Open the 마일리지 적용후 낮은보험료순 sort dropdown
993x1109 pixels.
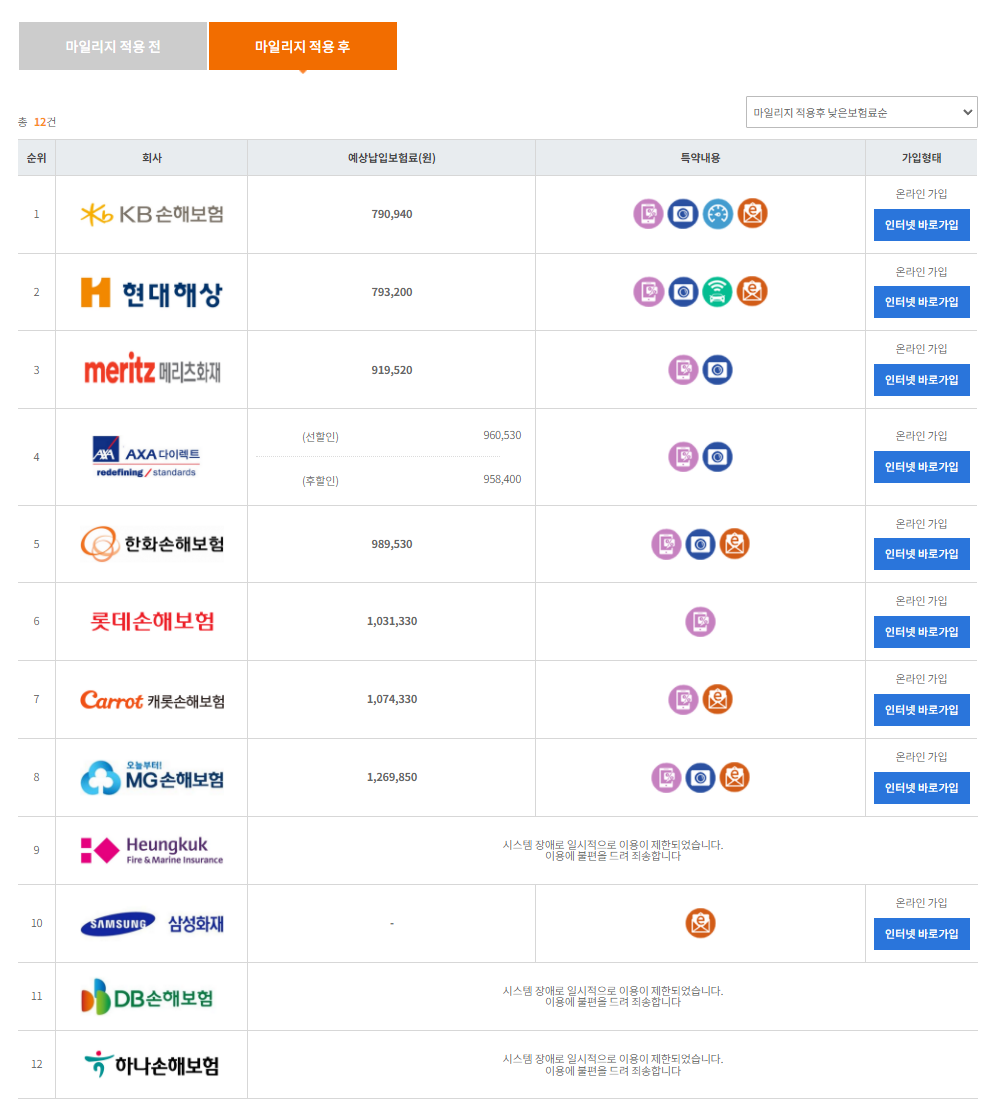pos(861,112)
